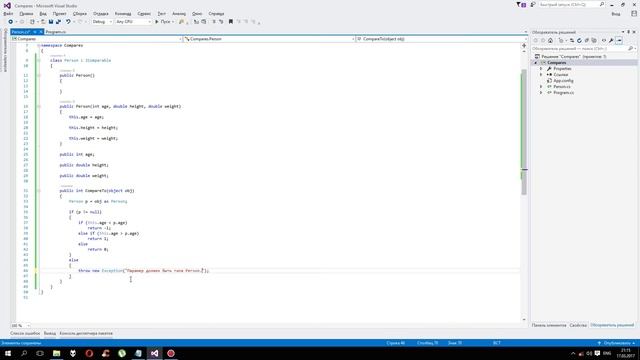This screenshot has width=640, height=360.
Task: Click the feedback icon beside Quick Launch
Action: 533,4
